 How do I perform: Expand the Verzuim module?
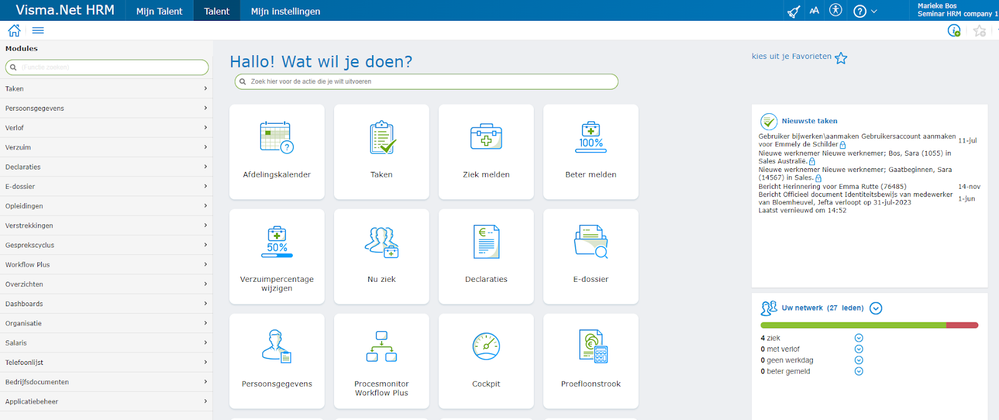(x=106, y=147)
